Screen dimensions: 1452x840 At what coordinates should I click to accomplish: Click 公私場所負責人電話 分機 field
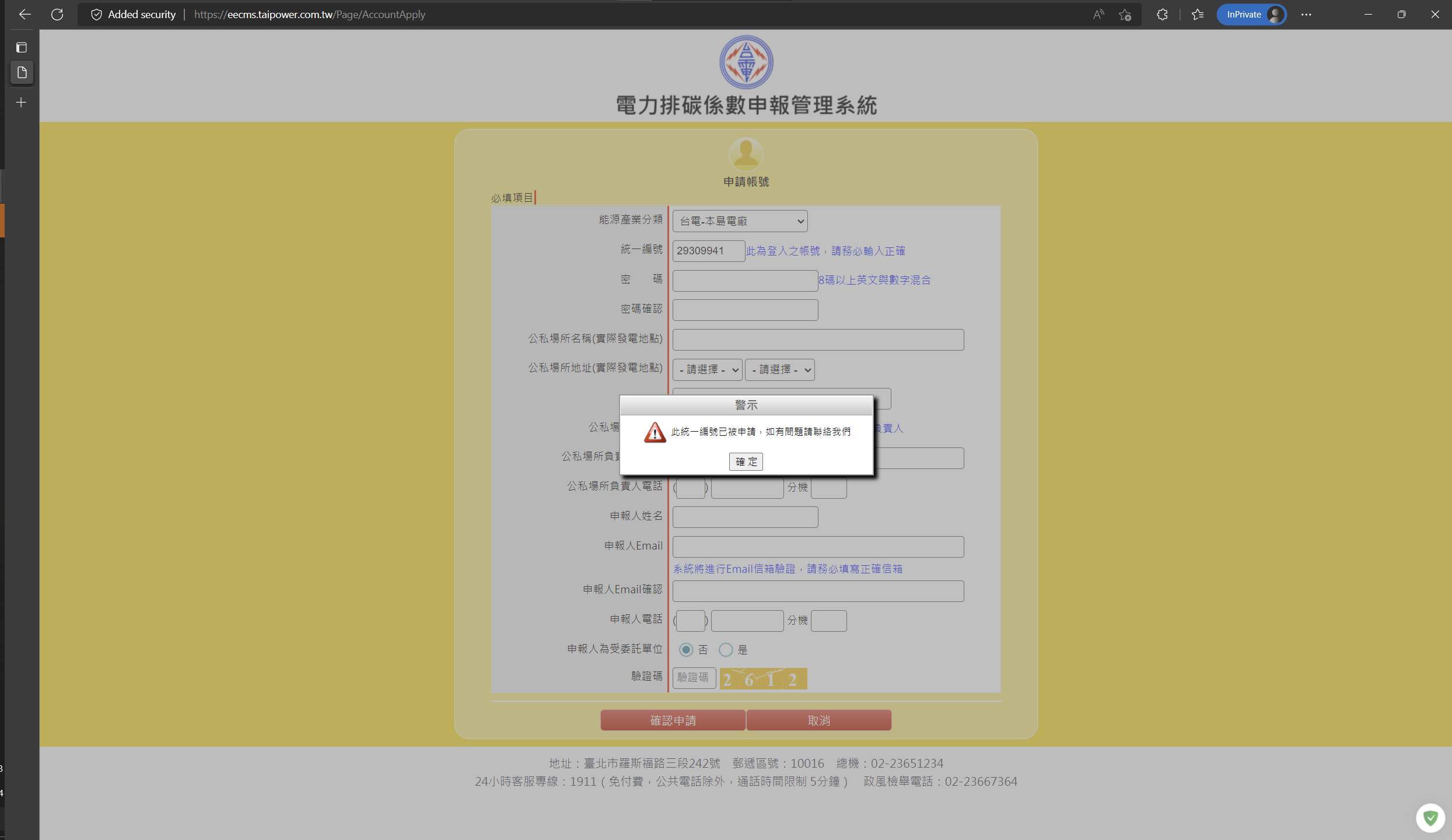(828, 488)
